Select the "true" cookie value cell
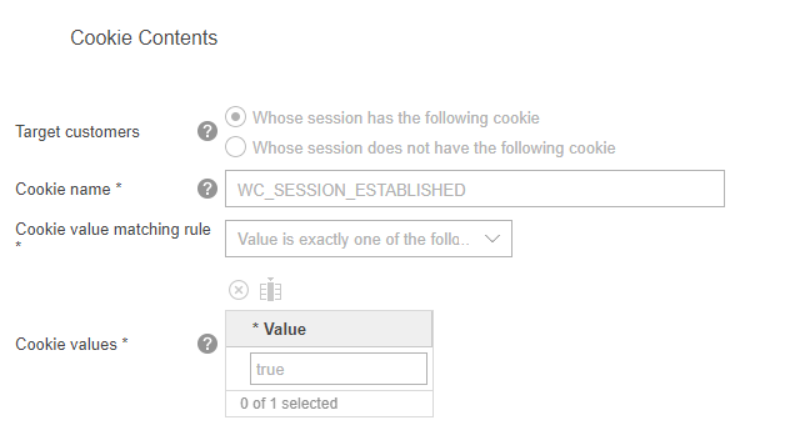The height and width of the screenshot is (427, 787). (x=338, y=369)
